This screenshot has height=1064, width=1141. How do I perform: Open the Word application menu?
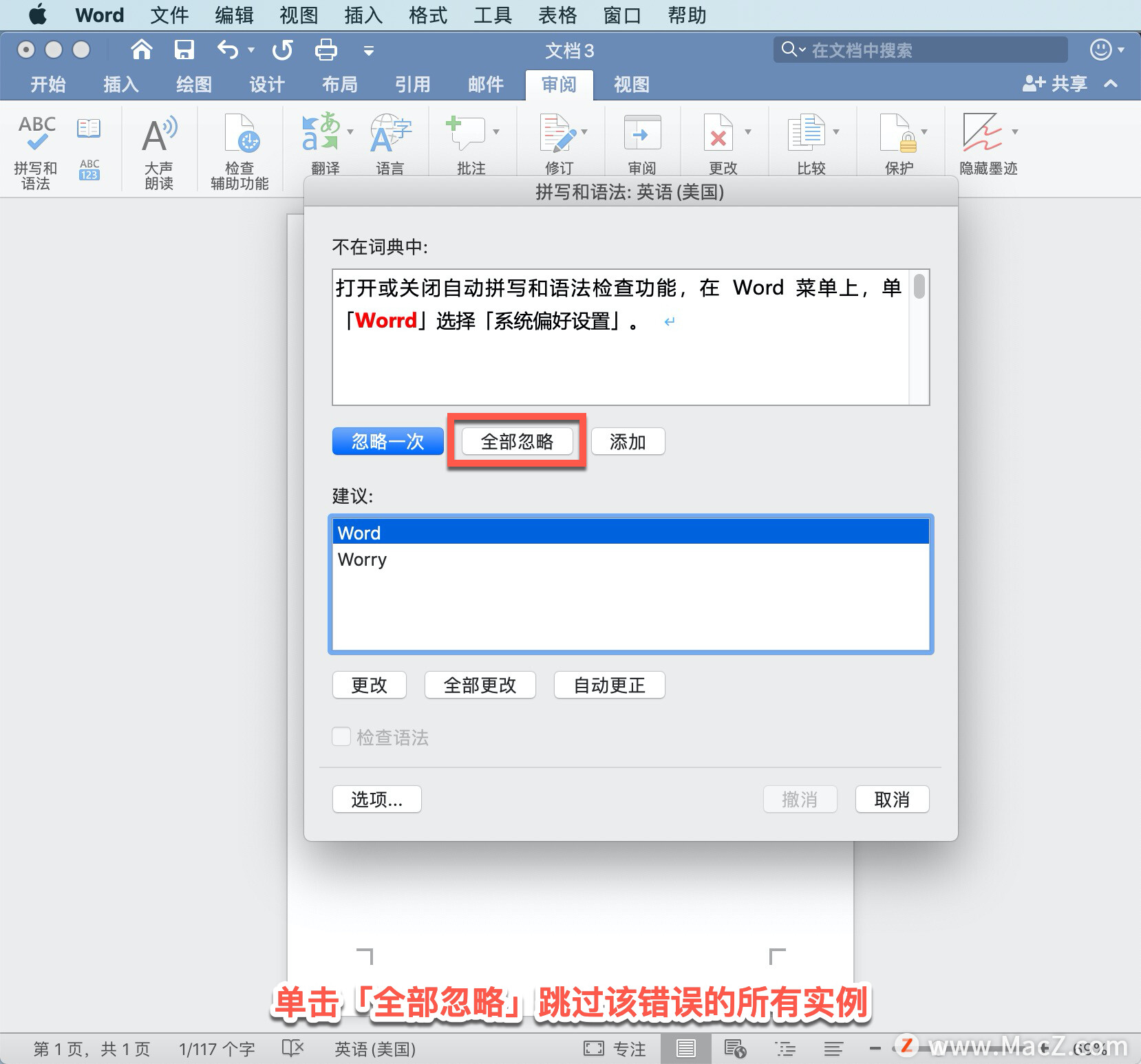click(x=100, y=14)
